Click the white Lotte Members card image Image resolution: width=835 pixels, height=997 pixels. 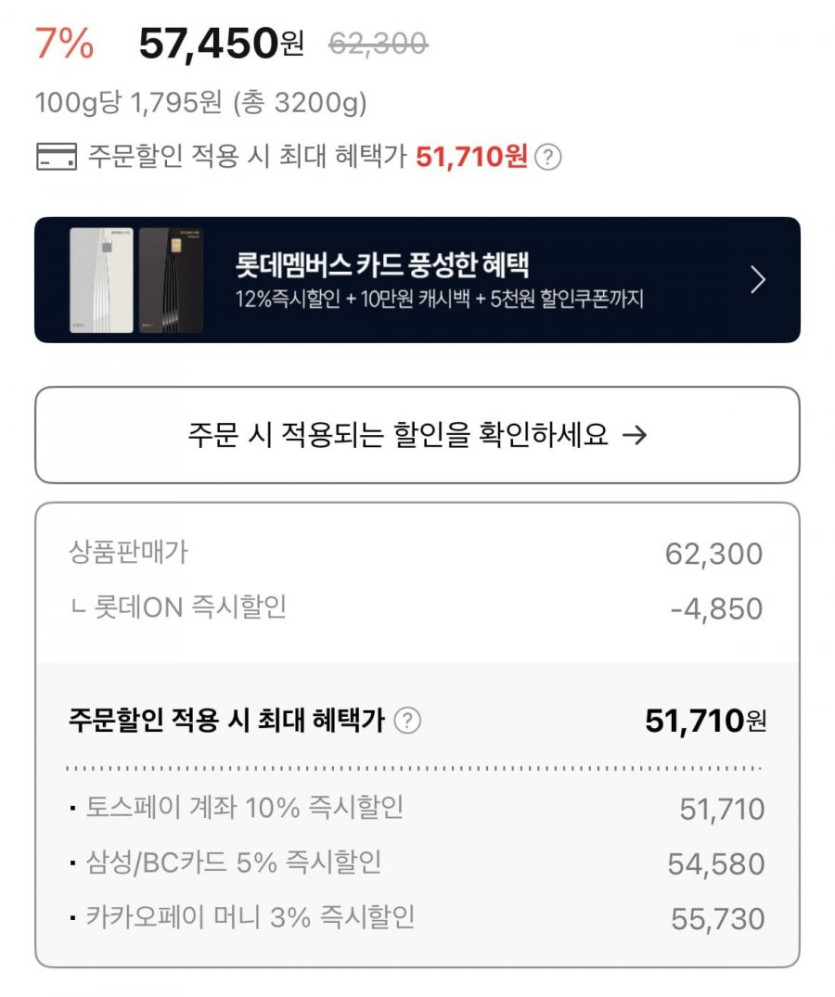point(101,279)
